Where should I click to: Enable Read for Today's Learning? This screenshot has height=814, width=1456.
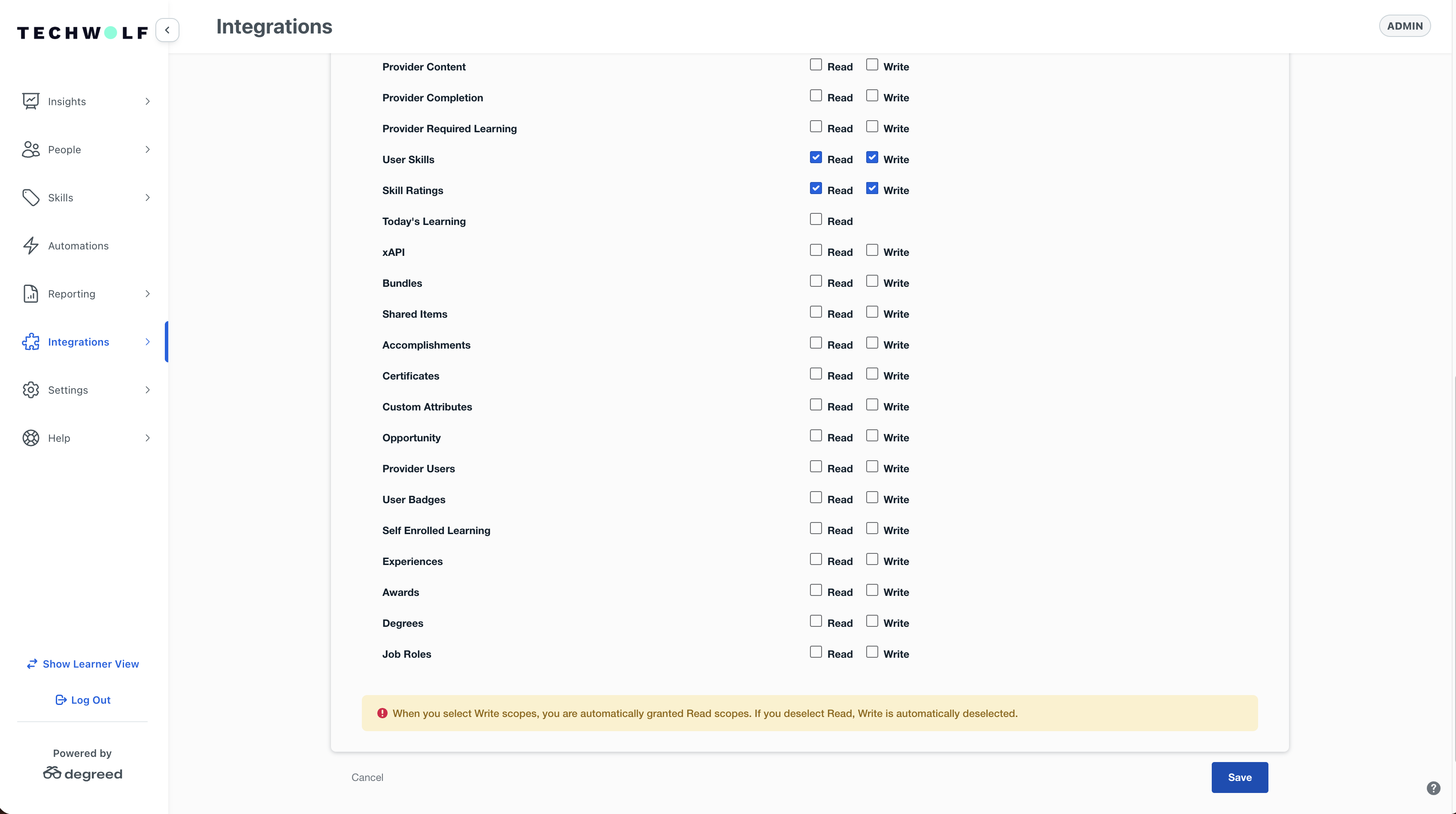[815, 219]
